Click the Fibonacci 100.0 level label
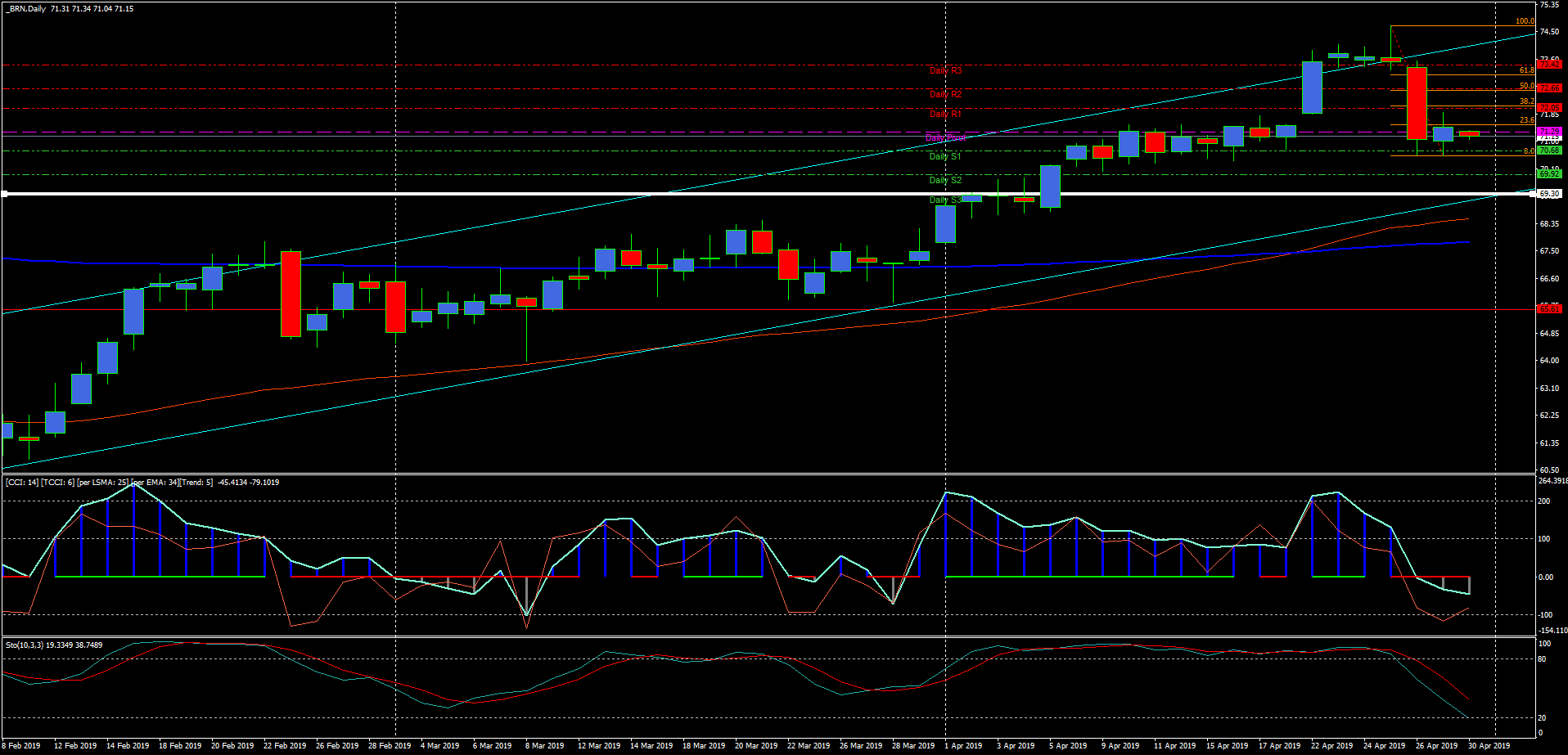 [x=1524, y=21]
